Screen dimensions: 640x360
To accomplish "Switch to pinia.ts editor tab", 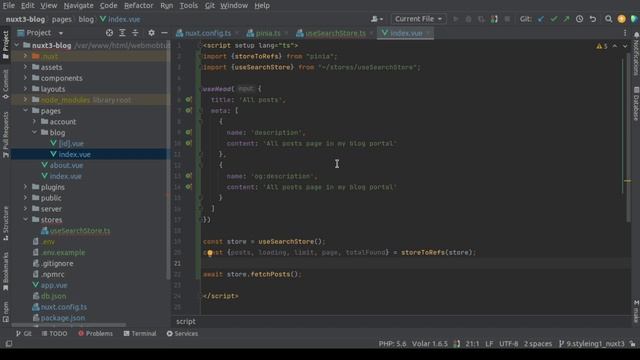I will click(x=267, y=33).
